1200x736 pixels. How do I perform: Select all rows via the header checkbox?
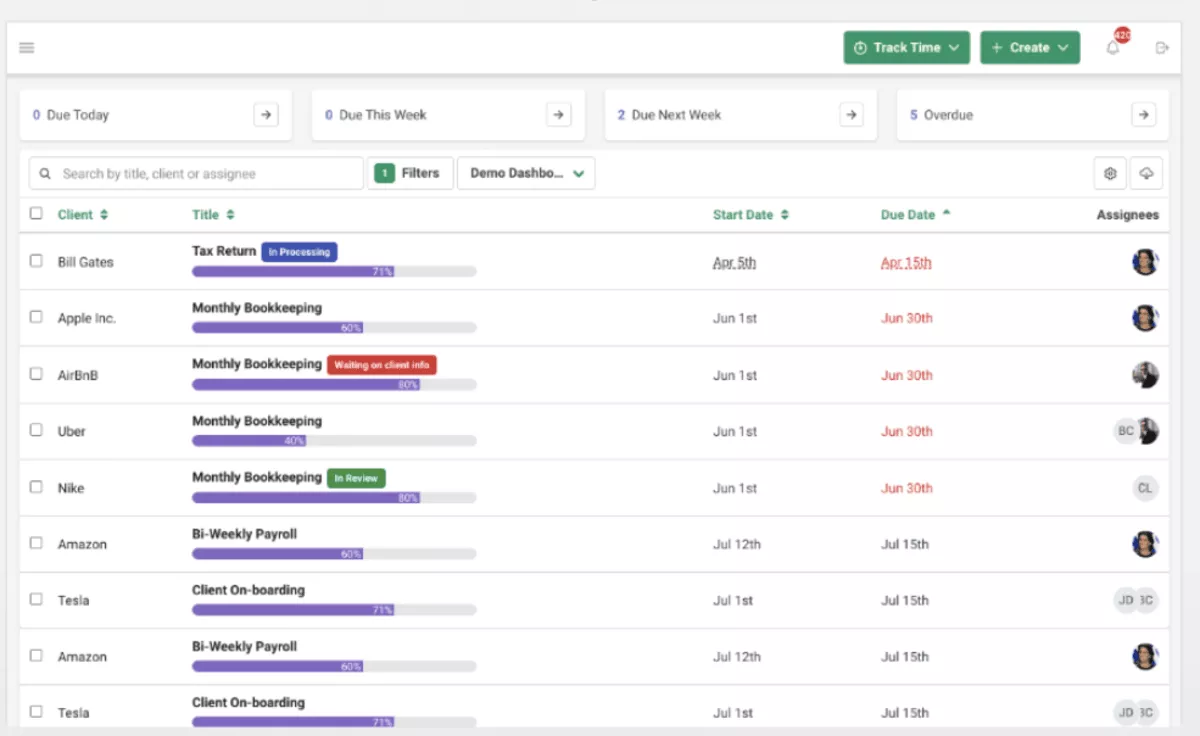(36, 214)
